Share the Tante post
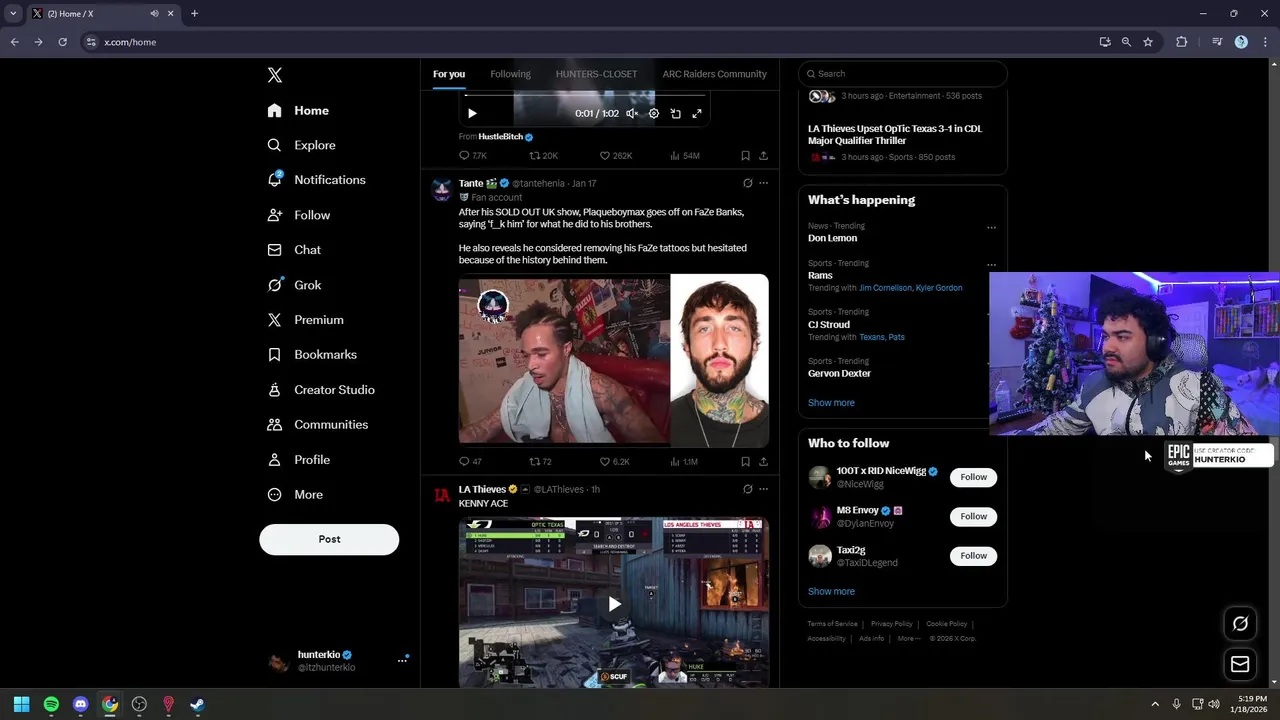Screen dimensions: 1280x720 [763, 462]
